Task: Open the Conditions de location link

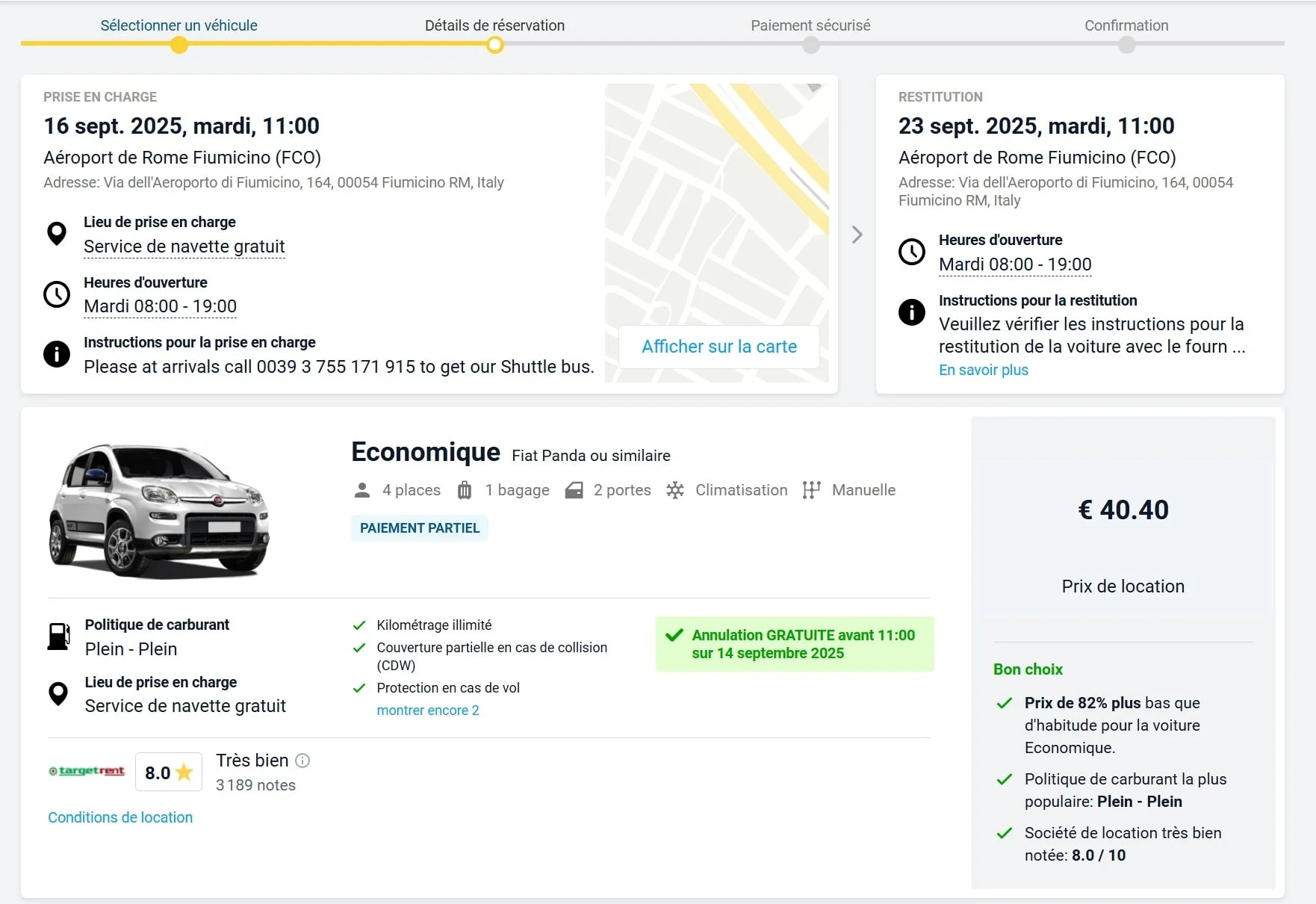Action: coord(120,817)
